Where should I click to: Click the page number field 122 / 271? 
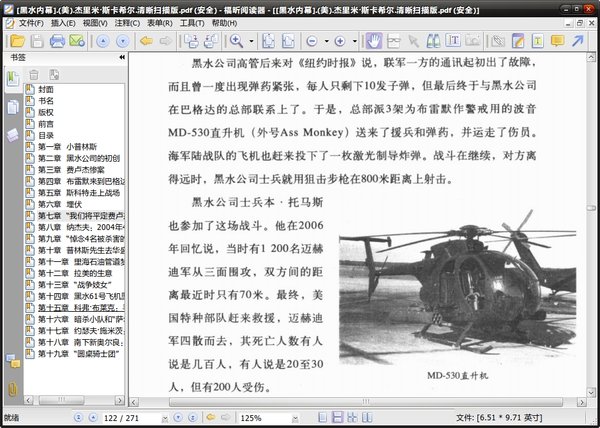click(x=125, y=417)
